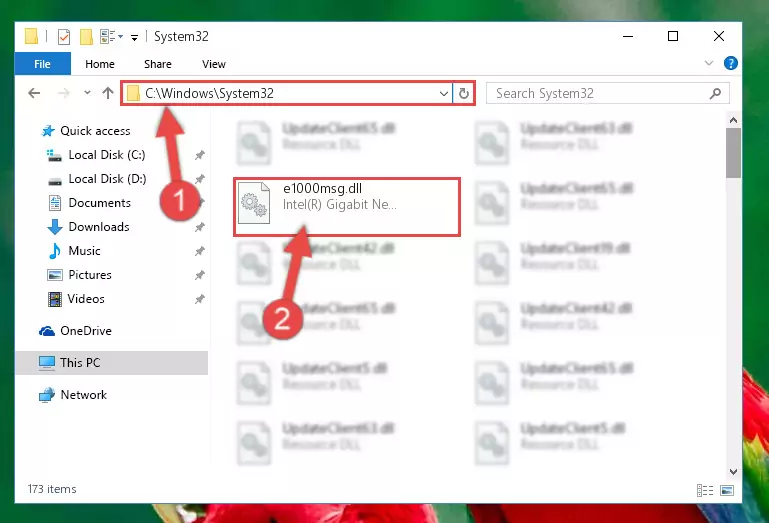Open the blue Help icon
The width and height of the screenshot is (769, 523).
click(730, 63)
